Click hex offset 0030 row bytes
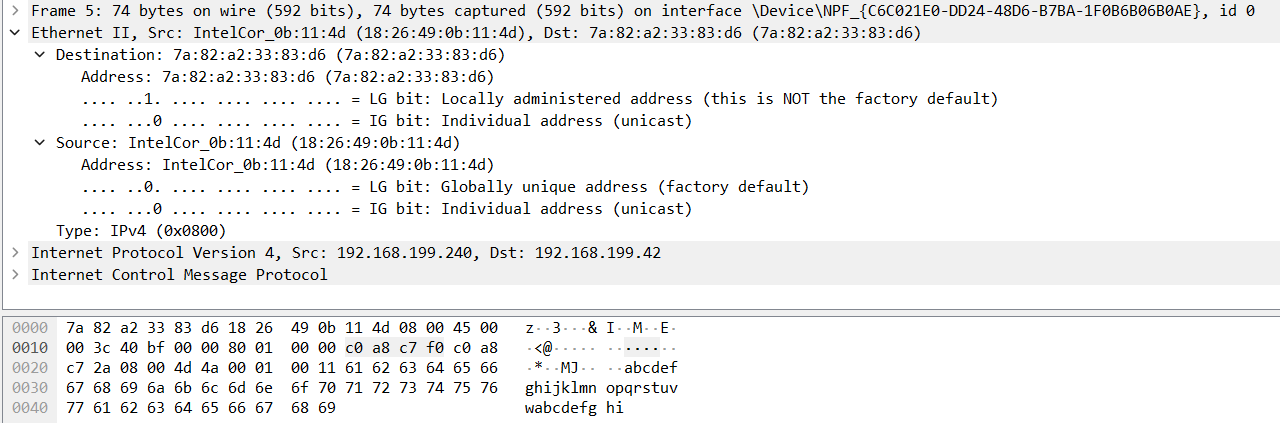The image size is (1280, 423). pyautogui.click(x=282, y=388)
